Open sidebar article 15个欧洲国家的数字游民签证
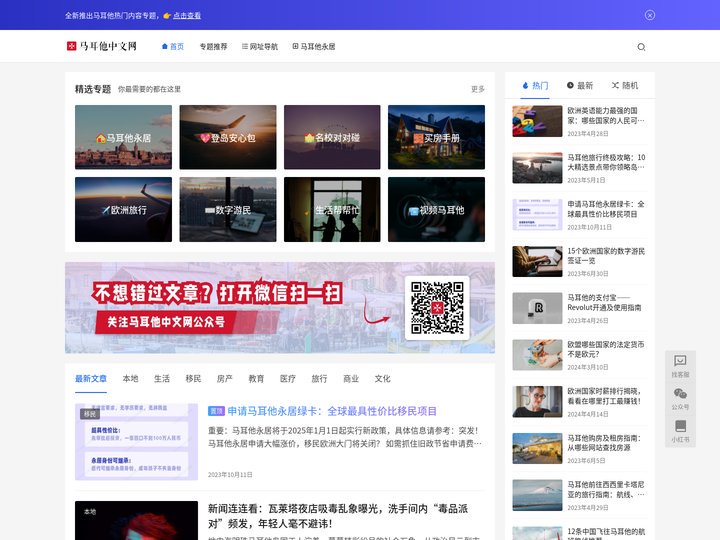720x540 pixels. (x=606, y=256)
